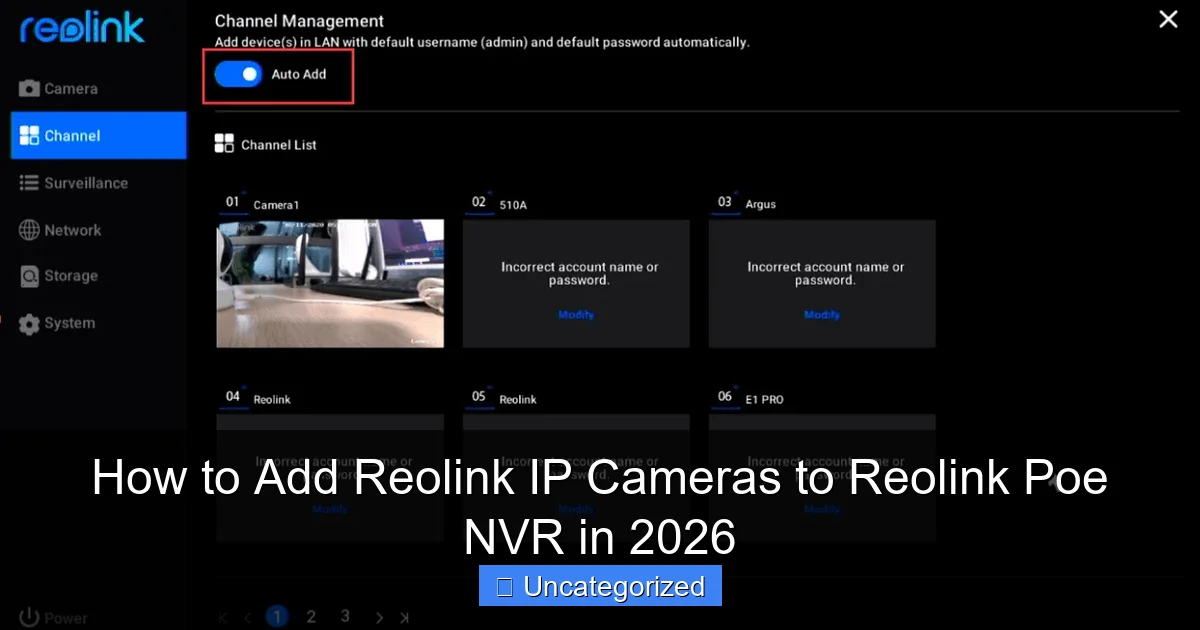Jump to last page with skip arrow
The height and width of the screenshot is (630, 1200).
point(405,616)
